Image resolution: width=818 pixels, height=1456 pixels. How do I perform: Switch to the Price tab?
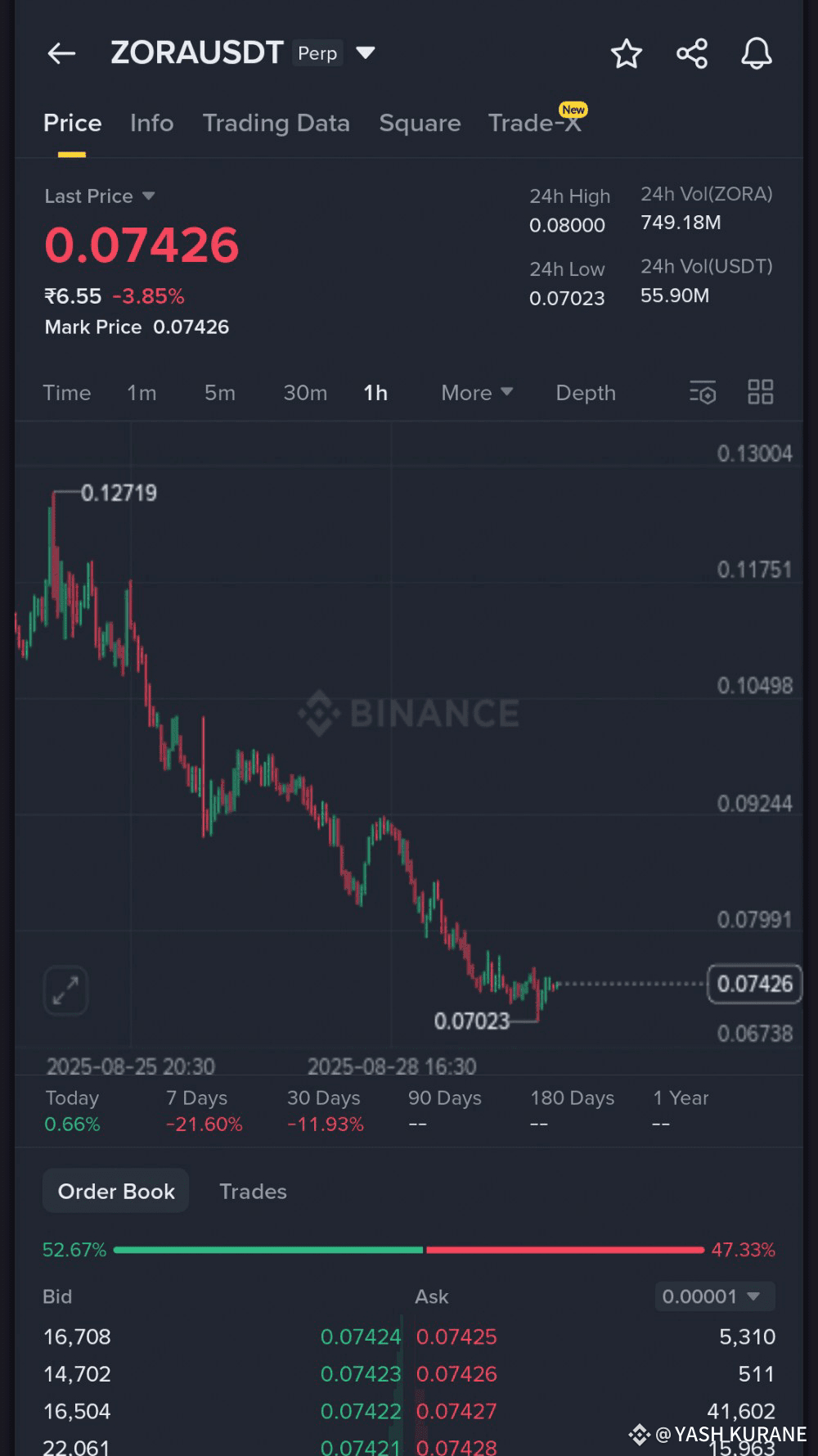[x=73, y=123]
